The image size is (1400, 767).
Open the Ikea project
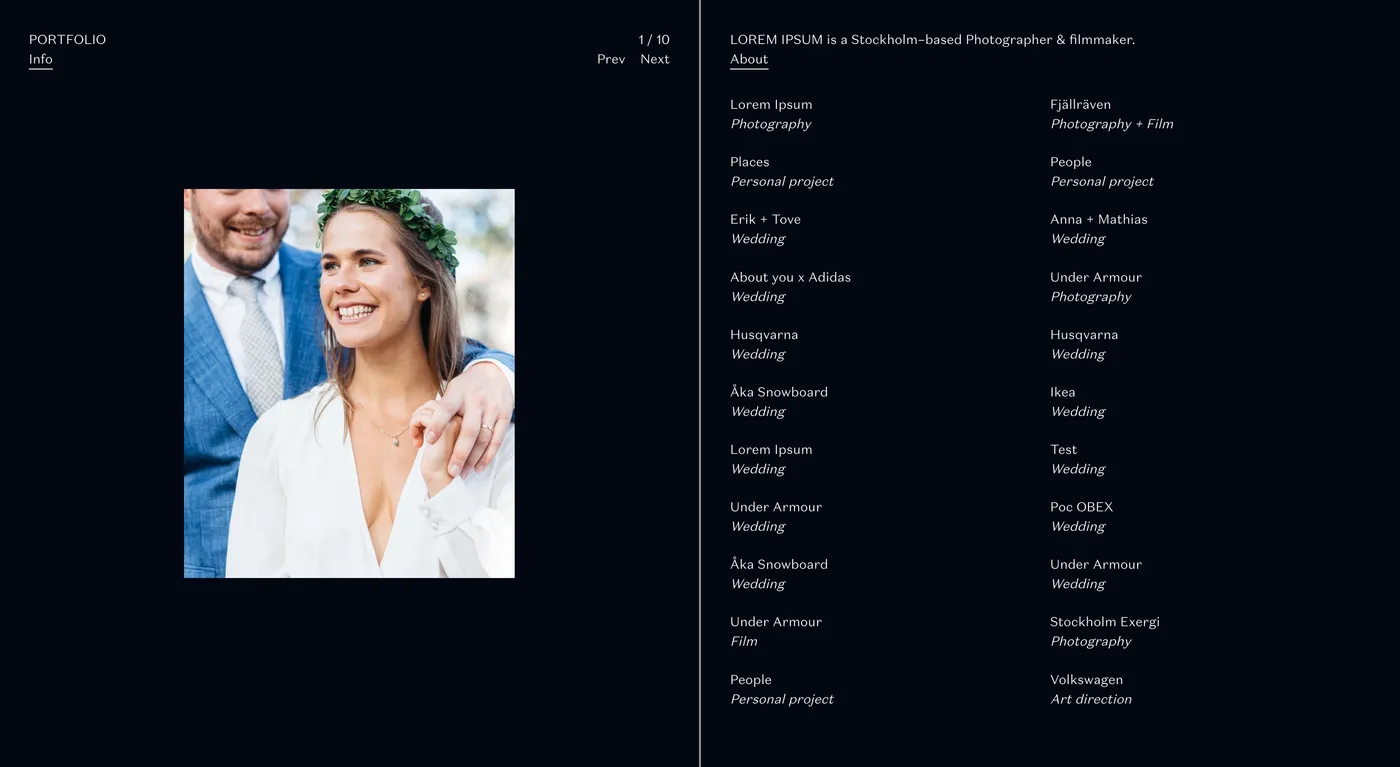point(1077,402)
